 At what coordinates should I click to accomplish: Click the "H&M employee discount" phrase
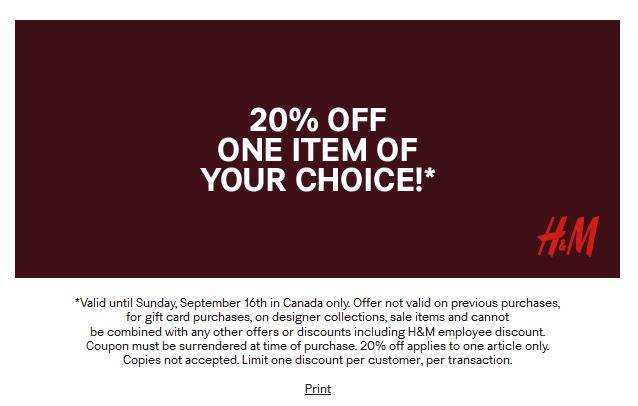(476, 332)
